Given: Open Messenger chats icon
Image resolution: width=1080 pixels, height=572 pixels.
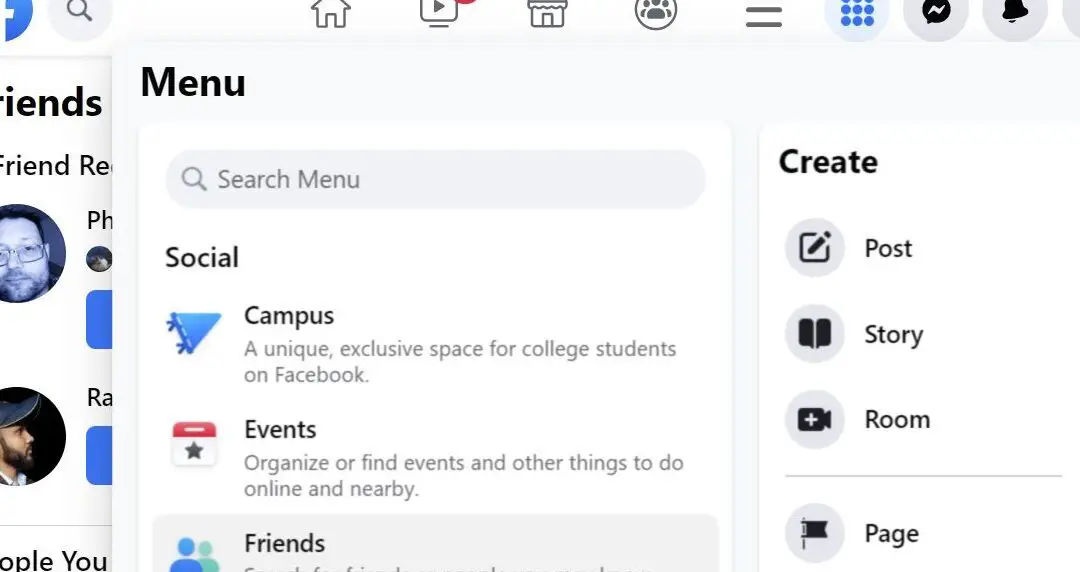Looking at the screenshot, I should pyautogui.click(x=936, y=12).
